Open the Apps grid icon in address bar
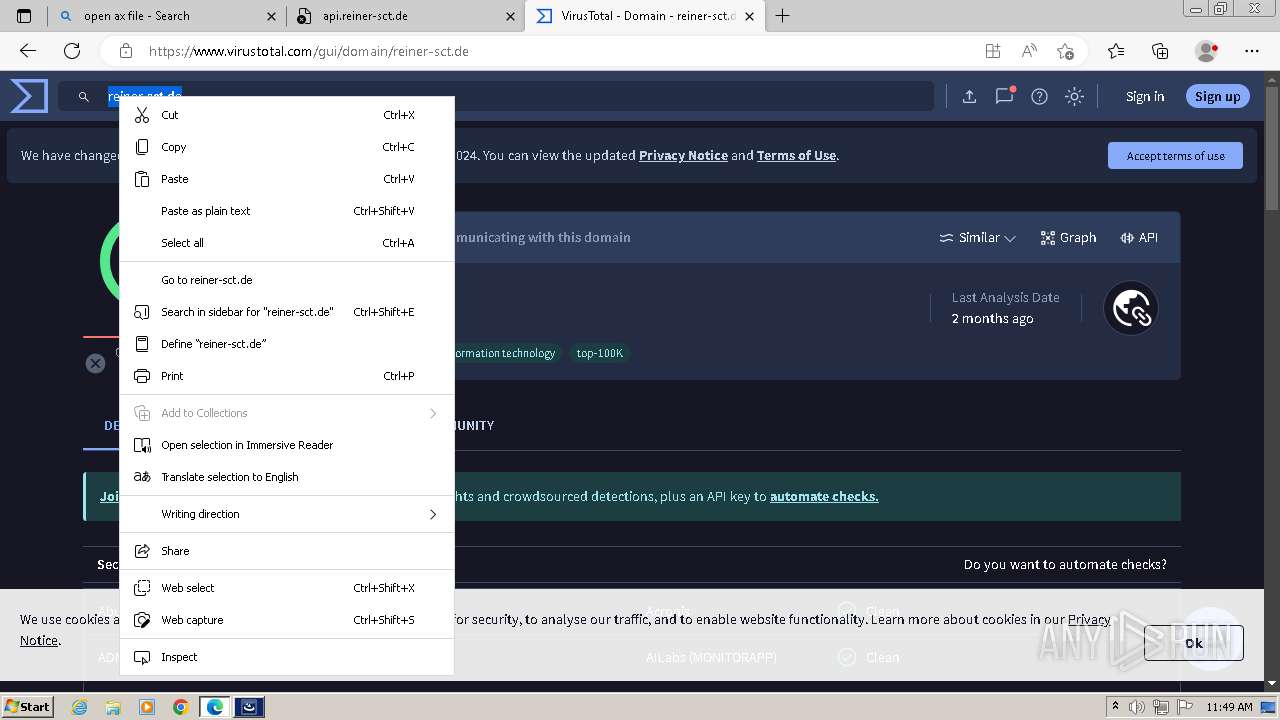The height and width of the screenshot is (720, 1280). point(993,51)
